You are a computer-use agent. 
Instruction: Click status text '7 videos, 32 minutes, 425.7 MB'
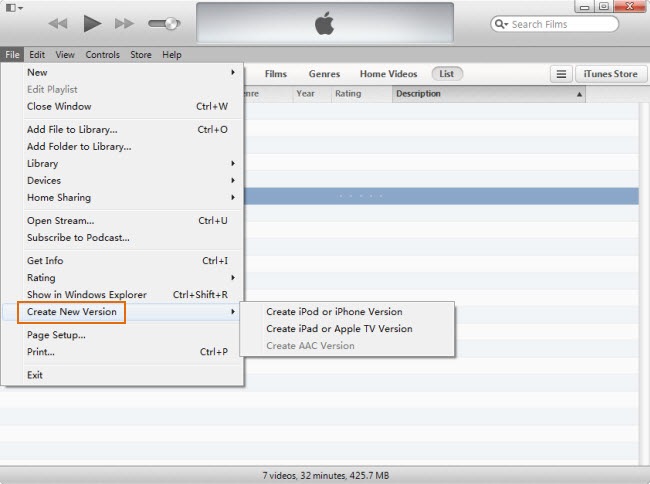(x=325, y=475)
